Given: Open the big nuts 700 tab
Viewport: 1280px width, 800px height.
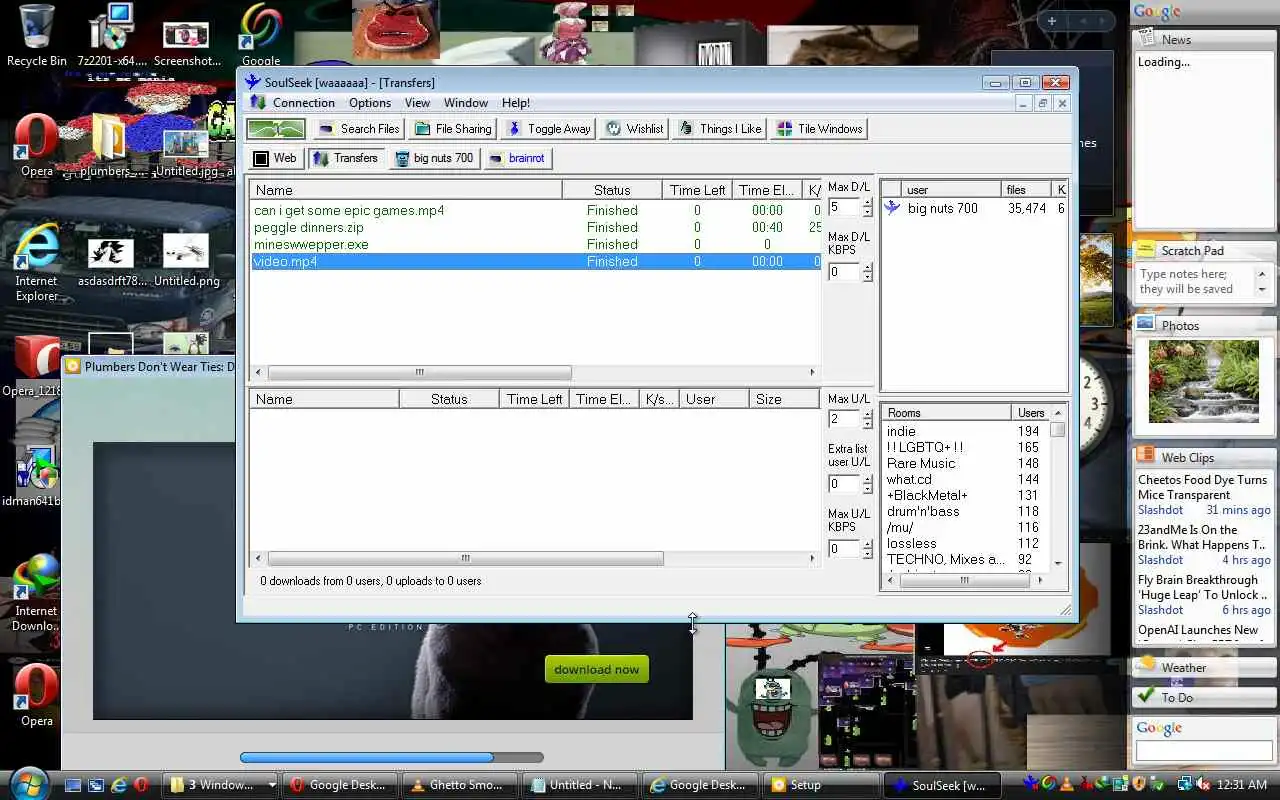Looking at the screenshot, I should [434, 158].
